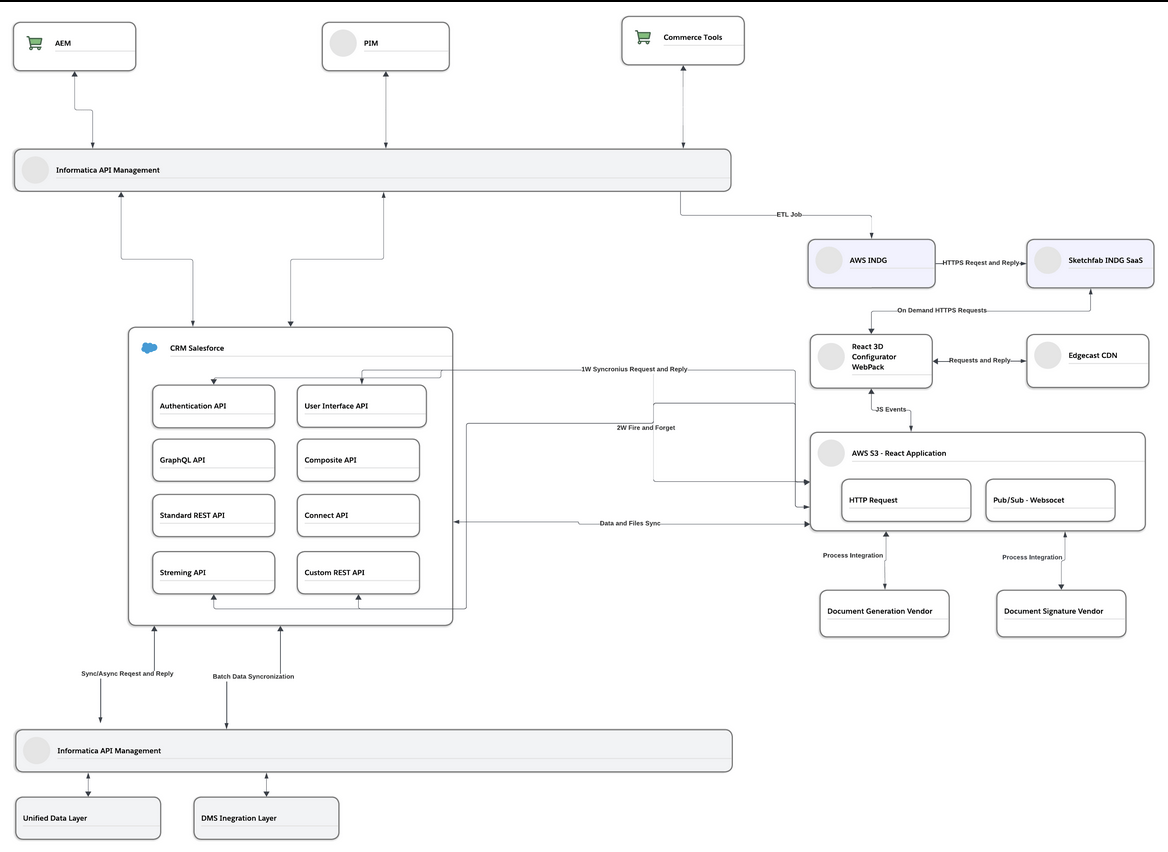Viewport: 1168px width, 852px height.
Task: Select the Streming API box
Action: pyautogui.click(x=214, y=573)
